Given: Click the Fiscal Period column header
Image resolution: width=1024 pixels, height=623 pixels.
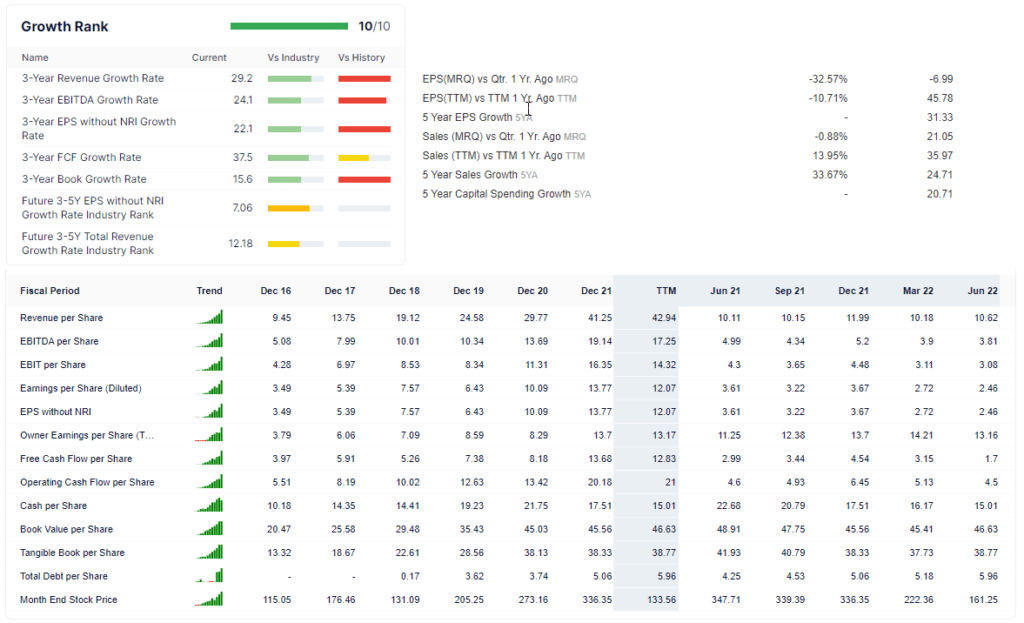Looking at the screenshot, I should tap(50, 291).
